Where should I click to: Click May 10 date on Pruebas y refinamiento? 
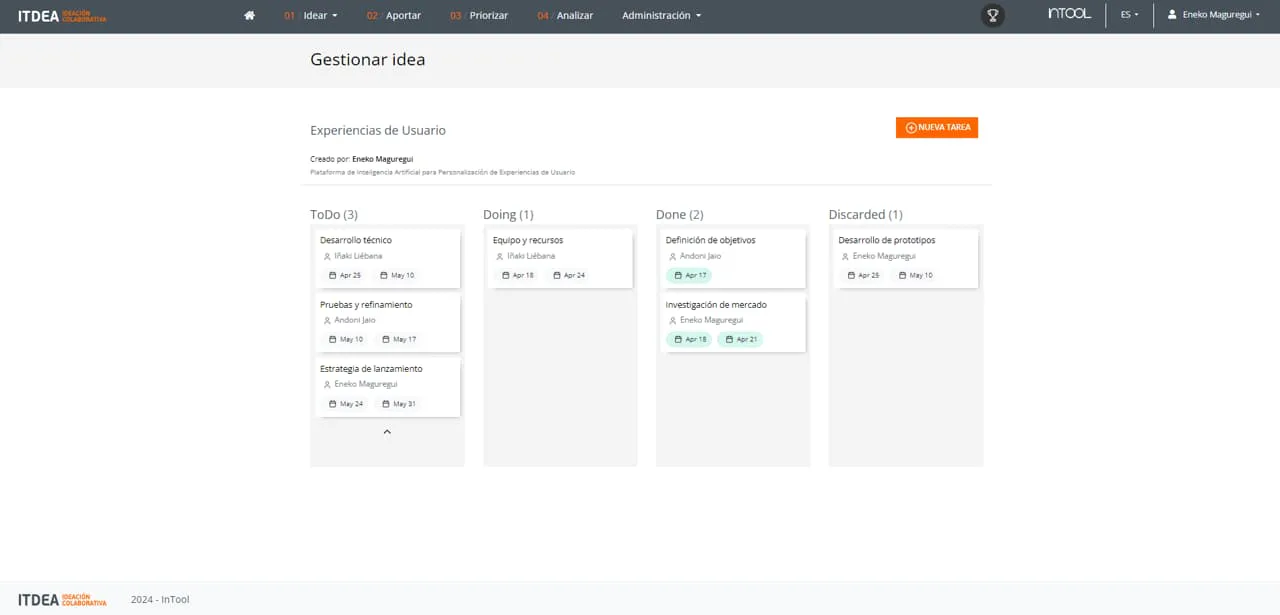point(346,339)
